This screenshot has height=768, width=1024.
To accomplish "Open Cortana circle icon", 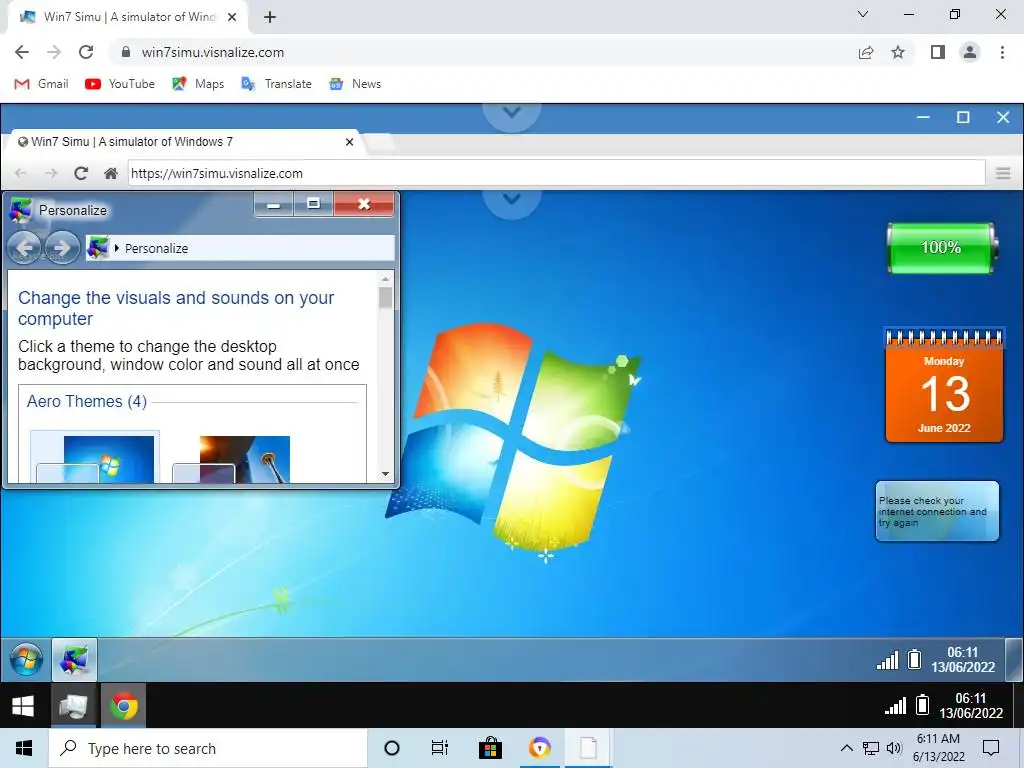I will (x=392, y=748).
